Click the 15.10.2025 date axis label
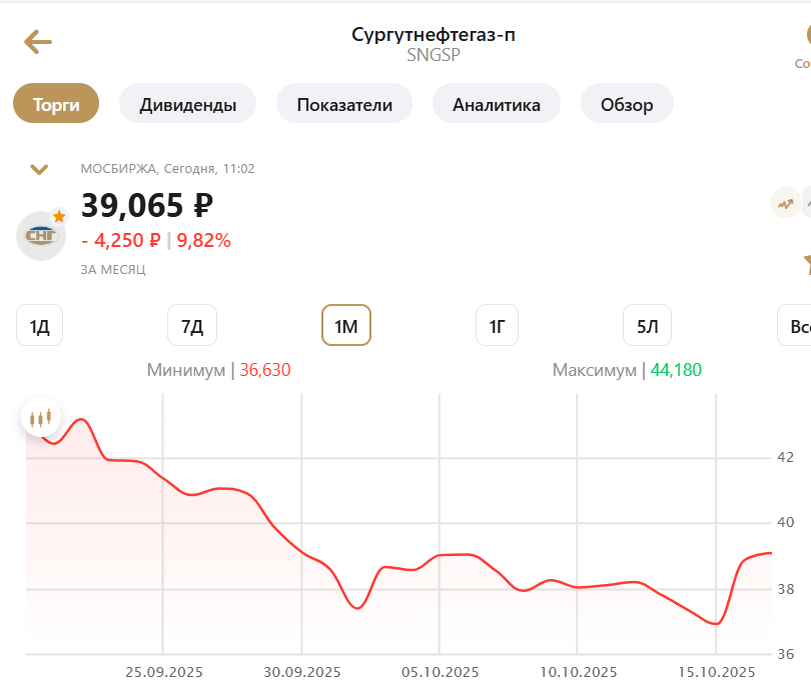 click(717, 672)
